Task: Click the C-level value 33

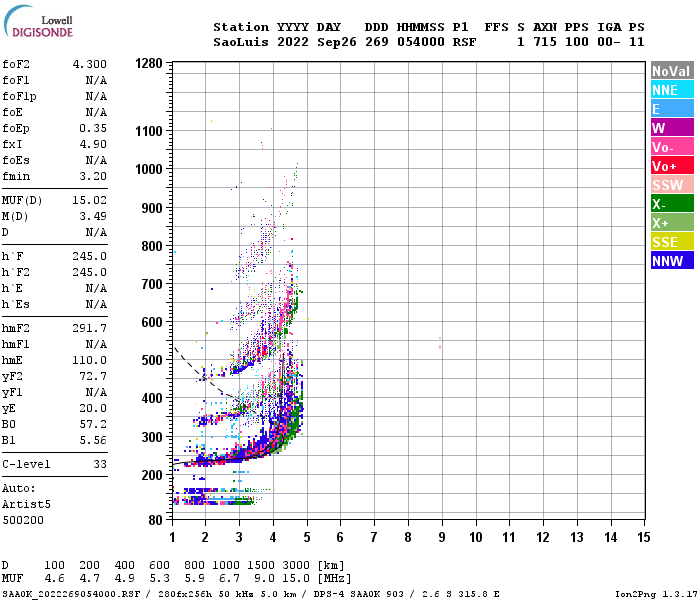Action: (x=100, y=464)
